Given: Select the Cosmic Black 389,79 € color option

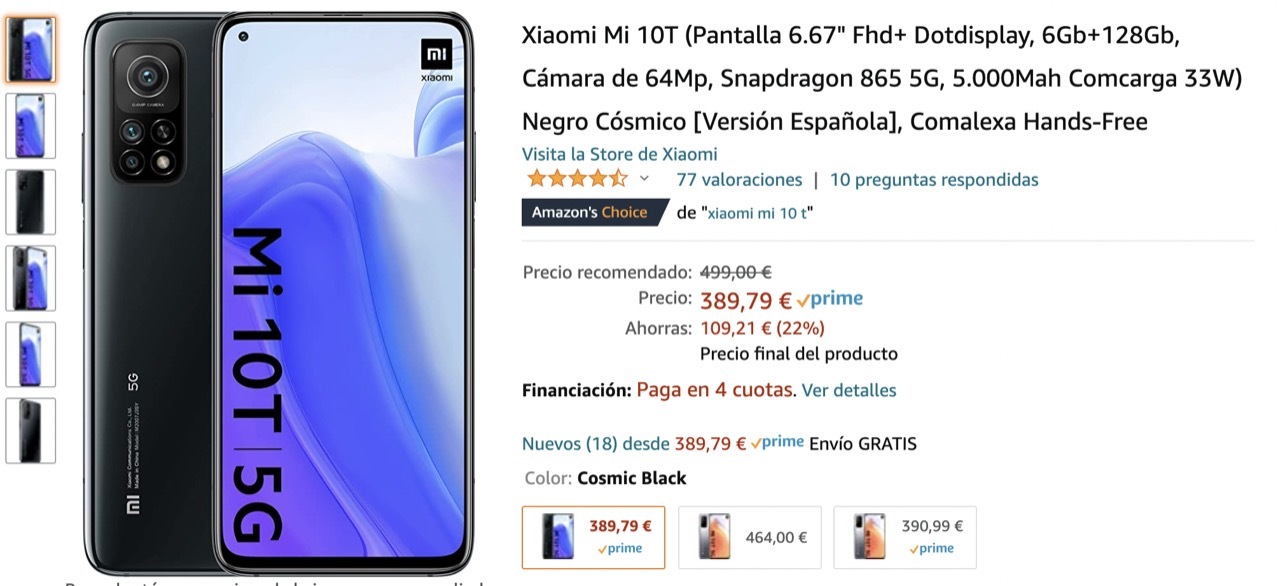Looking at the screenshot, I should tap(594, 537).
